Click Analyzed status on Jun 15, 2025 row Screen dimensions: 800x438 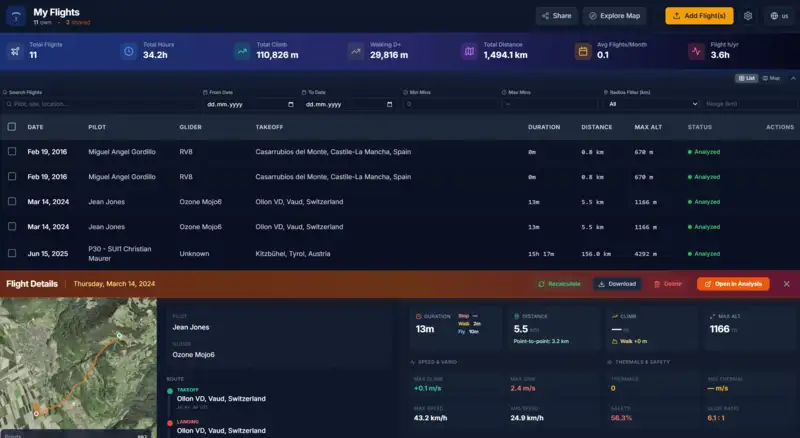704,254
